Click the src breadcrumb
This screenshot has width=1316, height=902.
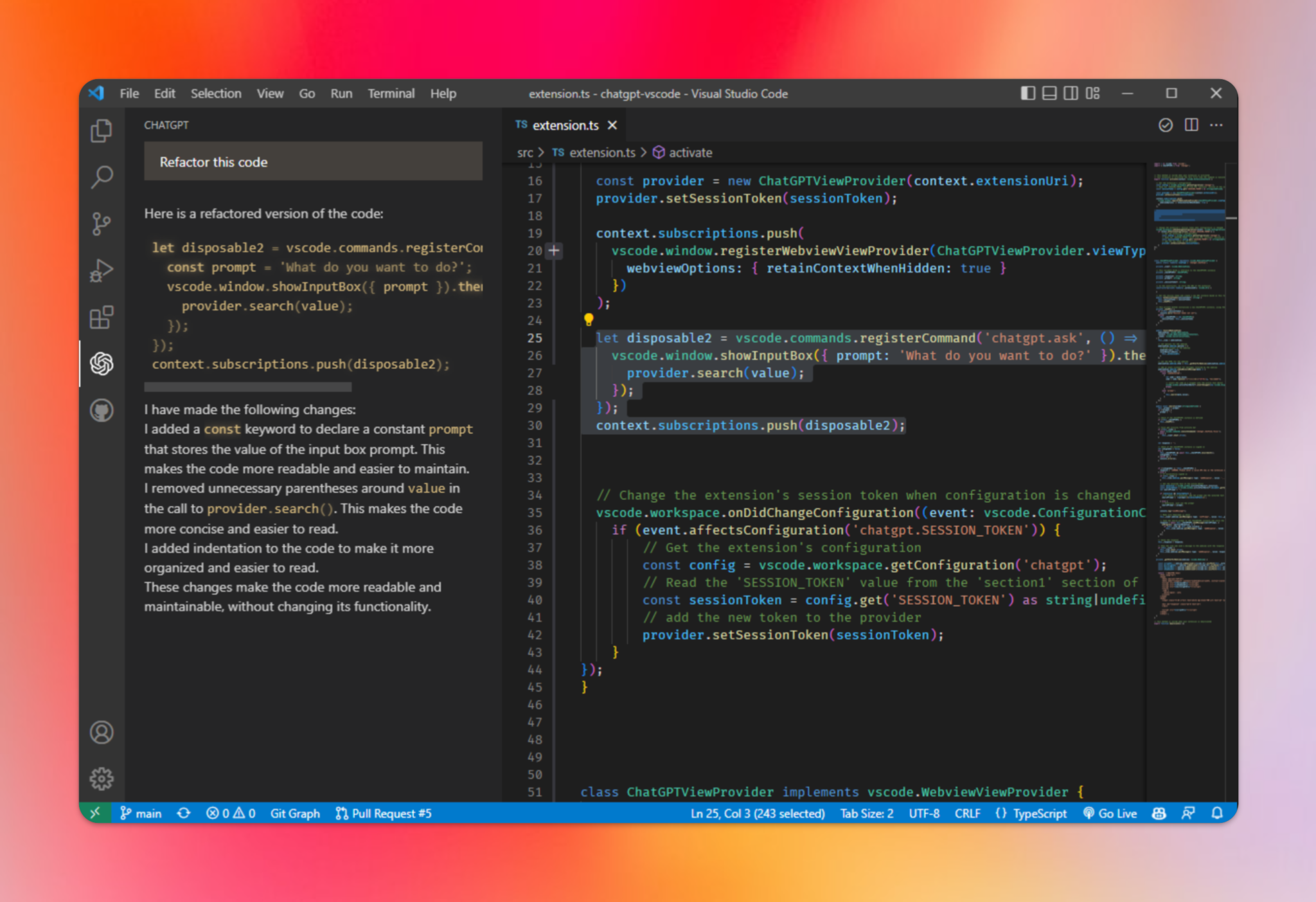click(x=525, y=153)
